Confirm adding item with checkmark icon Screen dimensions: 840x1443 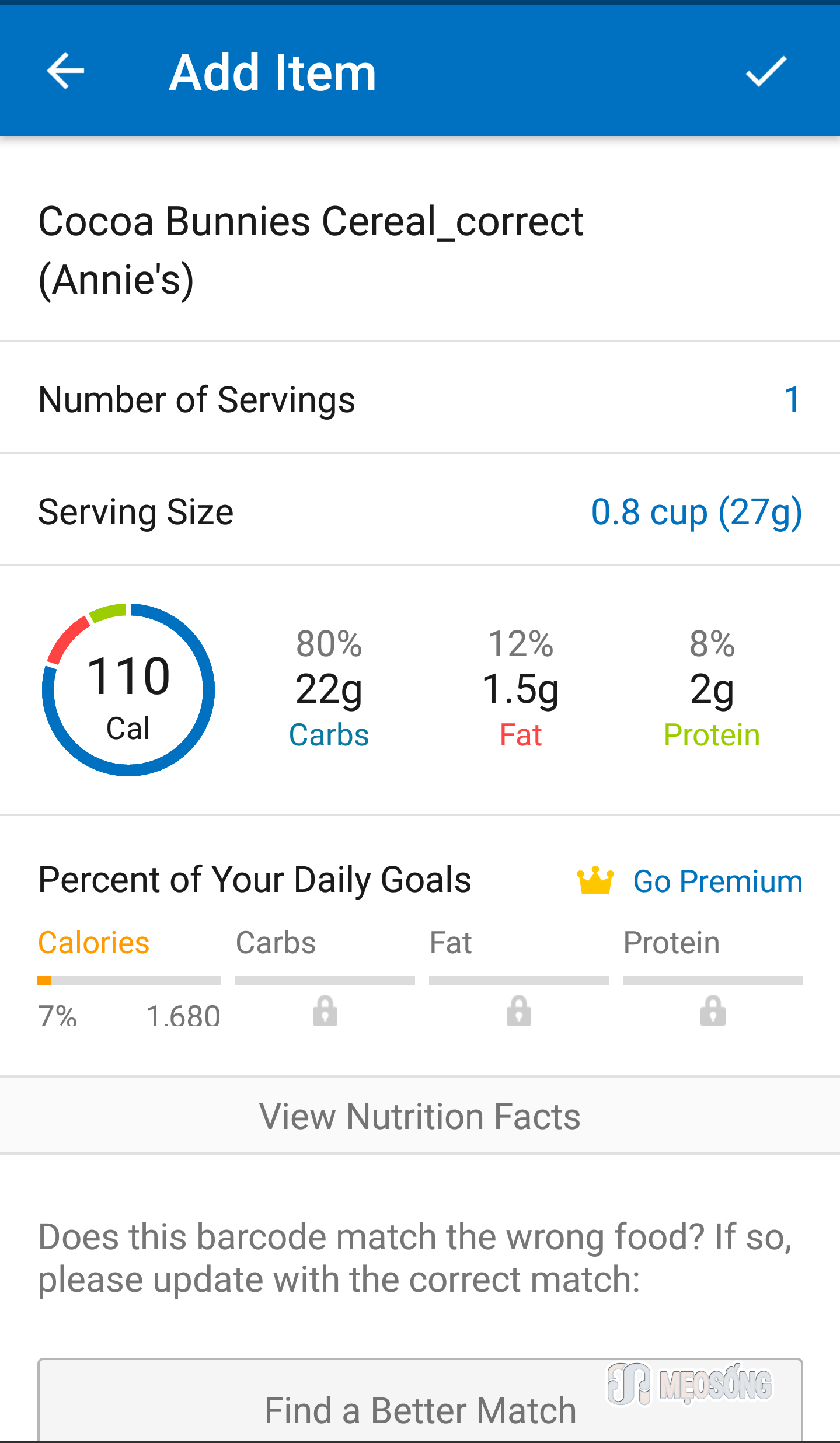[x=766, y=71]
